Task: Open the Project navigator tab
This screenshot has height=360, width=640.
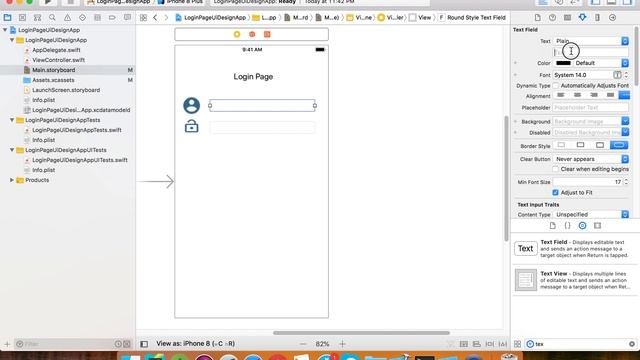Action: pos(7,18)
